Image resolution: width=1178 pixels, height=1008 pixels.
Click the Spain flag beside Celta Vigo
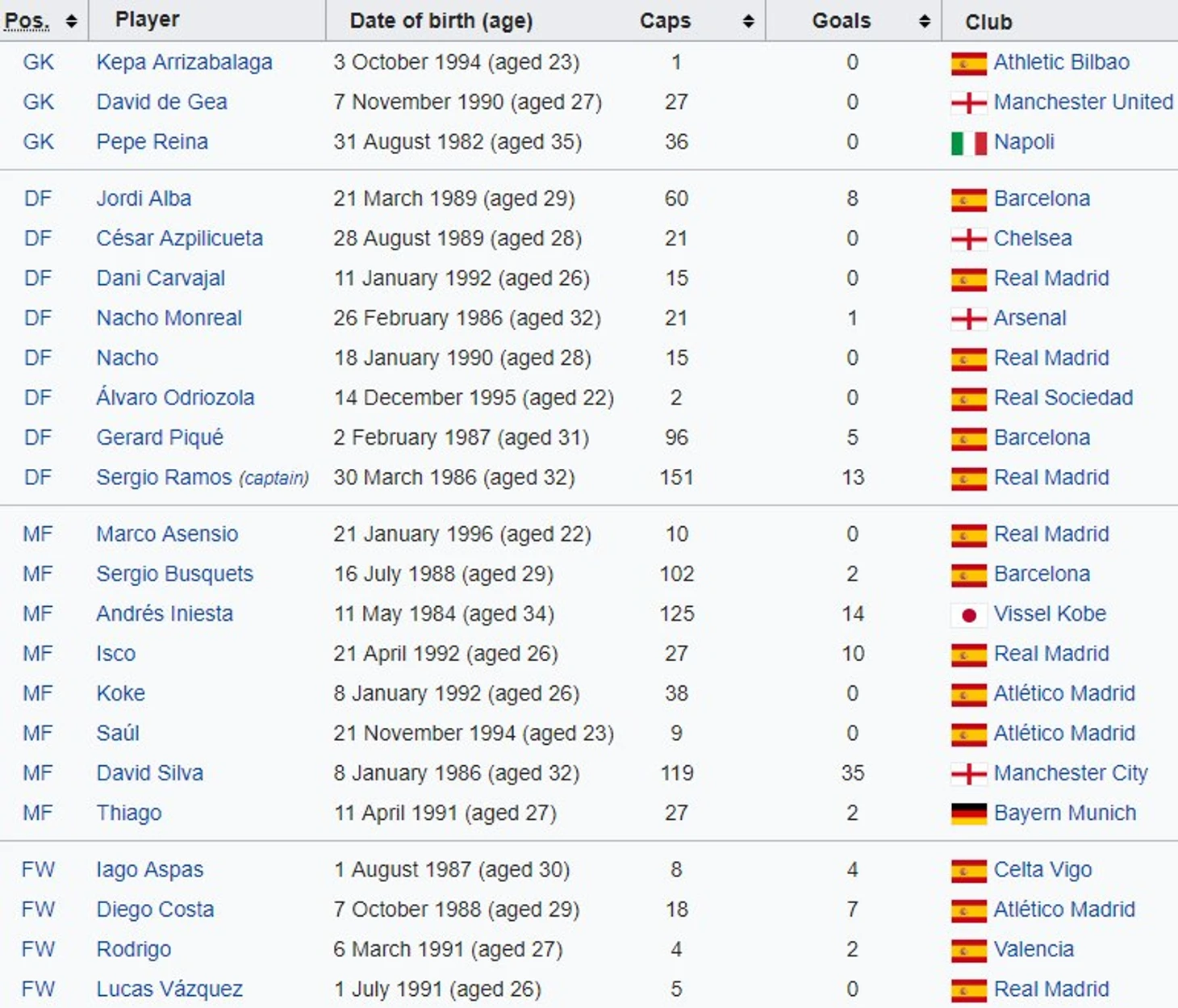click(x=968, y=871)
